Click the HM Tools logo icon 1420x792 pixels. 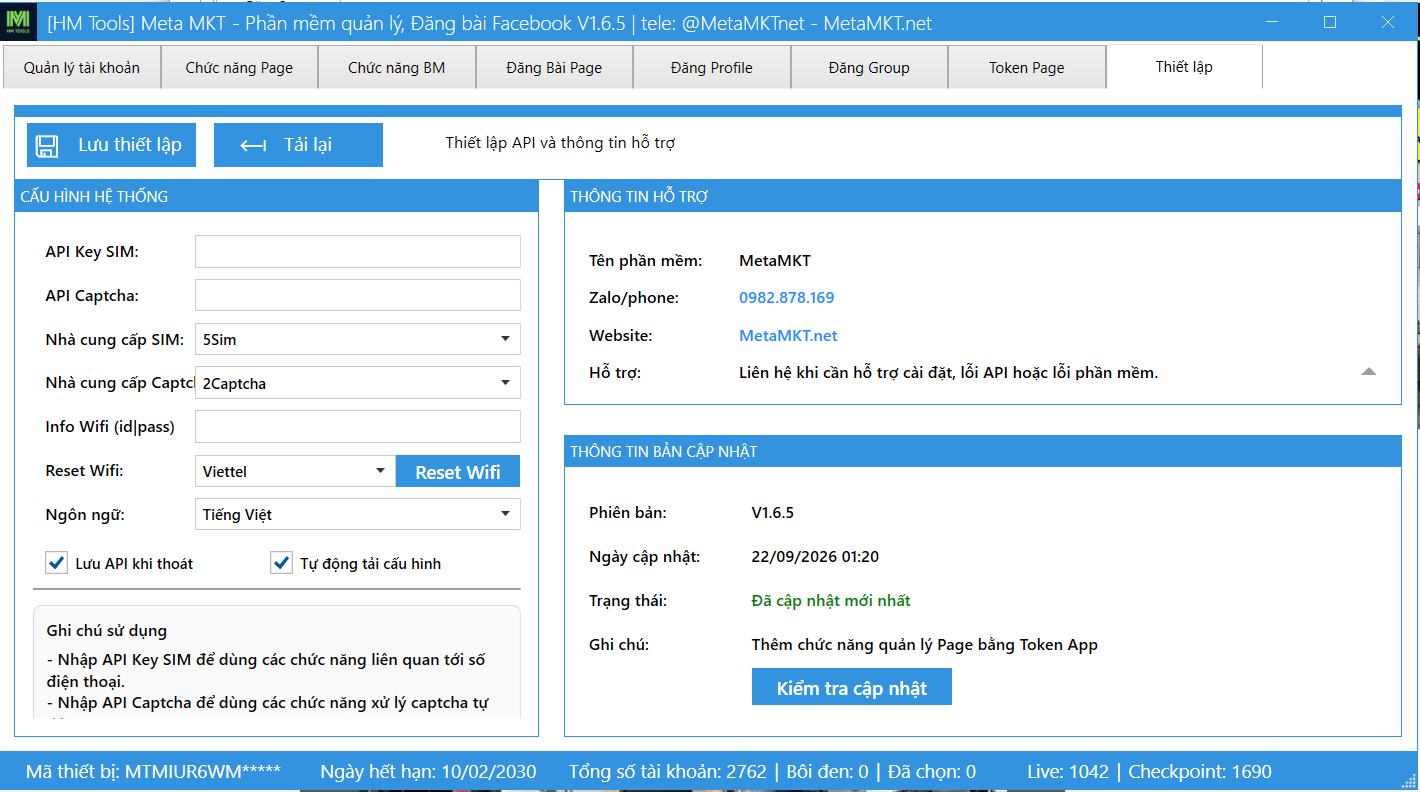pos(20,22)
